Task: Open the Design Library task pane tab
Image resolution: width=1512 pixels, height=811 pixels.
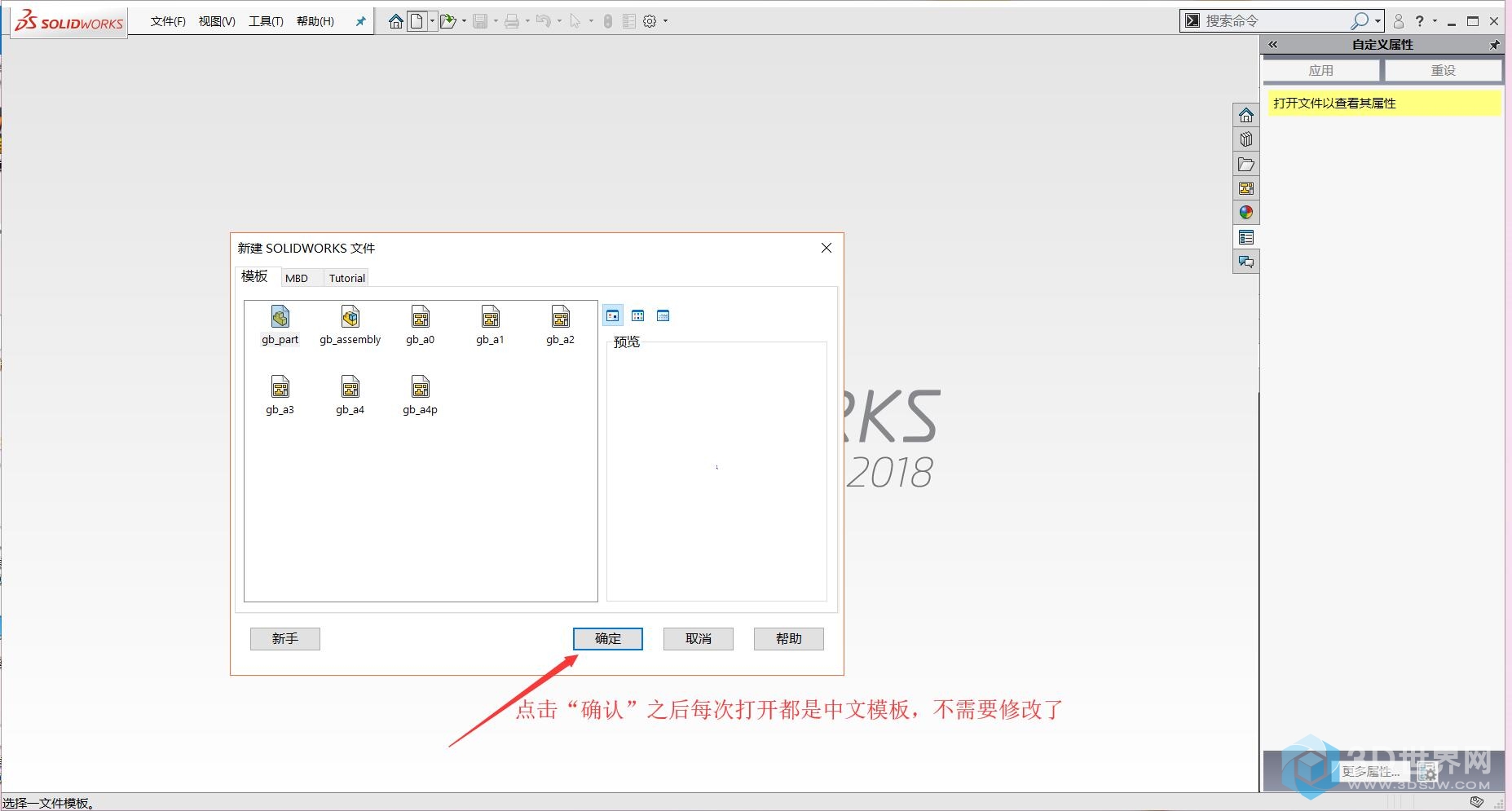Action: click(x=1245, y=139)
